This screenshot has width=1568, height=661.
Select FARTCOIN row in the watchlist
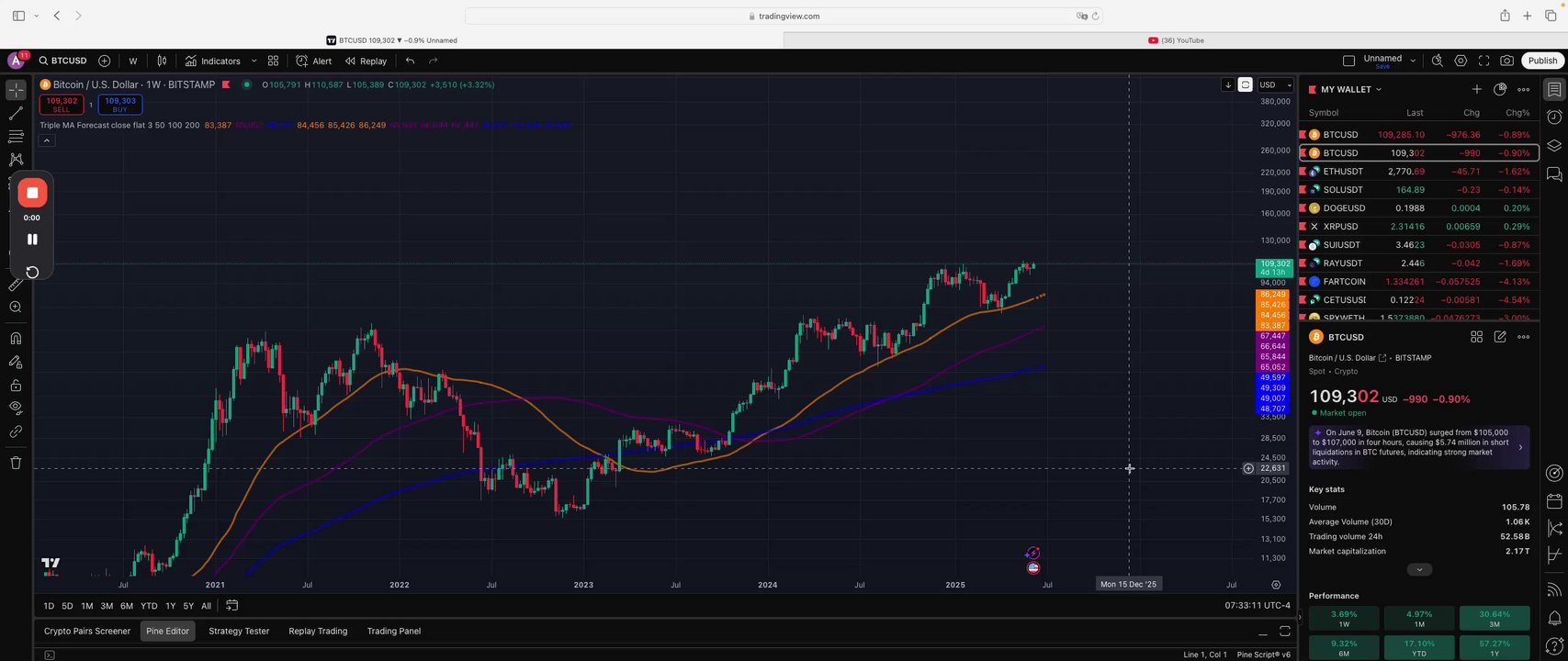[x=1418, y=282]
